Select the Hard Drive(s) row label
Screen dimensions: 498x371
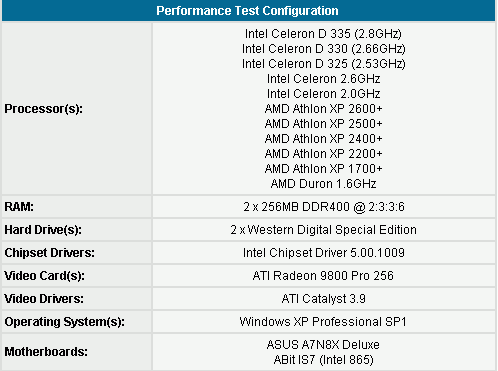[43, 230]
